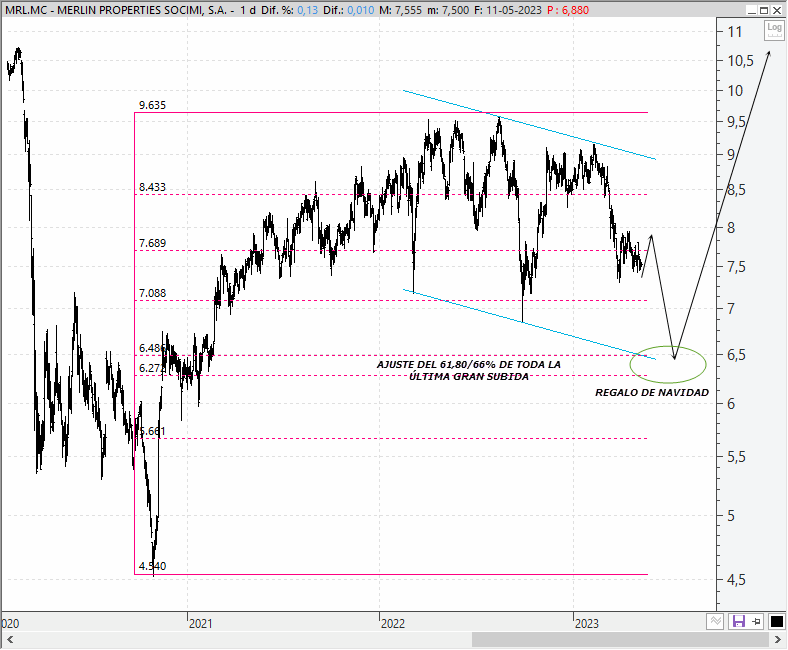Click the 9.635 Fibonacci level label
The height and width of the screenshot is (650, 788).
click(x=152, y=105)
